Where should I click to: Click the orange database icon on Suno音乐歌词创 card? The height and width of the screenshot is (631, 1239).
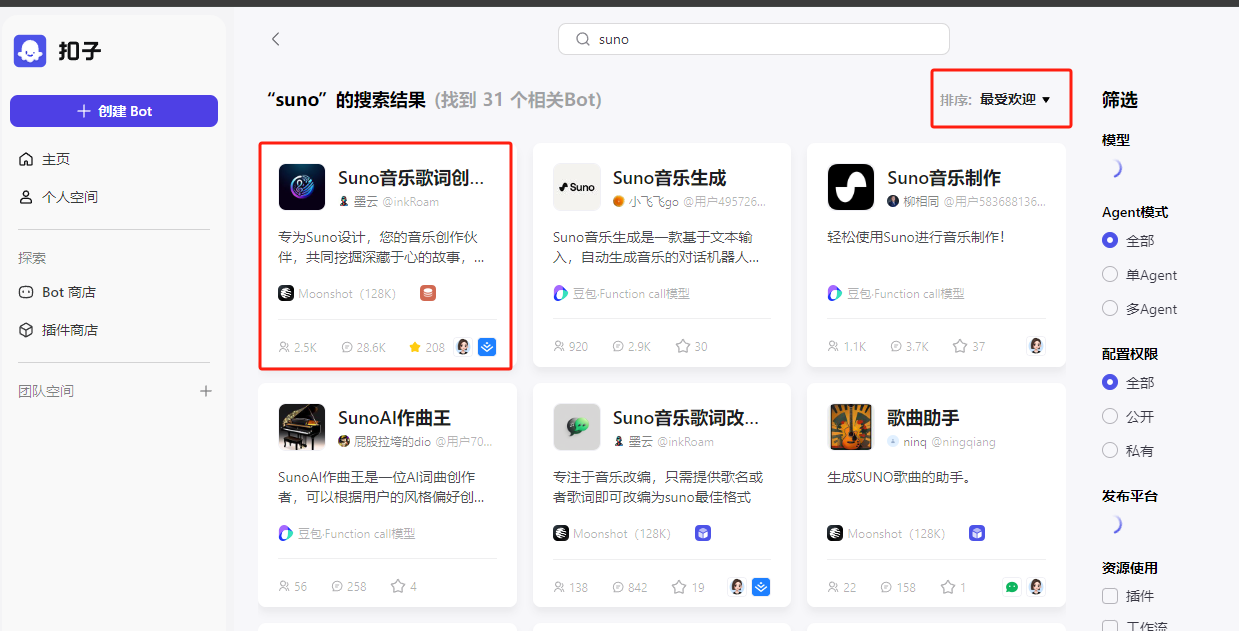pos(428,293)
